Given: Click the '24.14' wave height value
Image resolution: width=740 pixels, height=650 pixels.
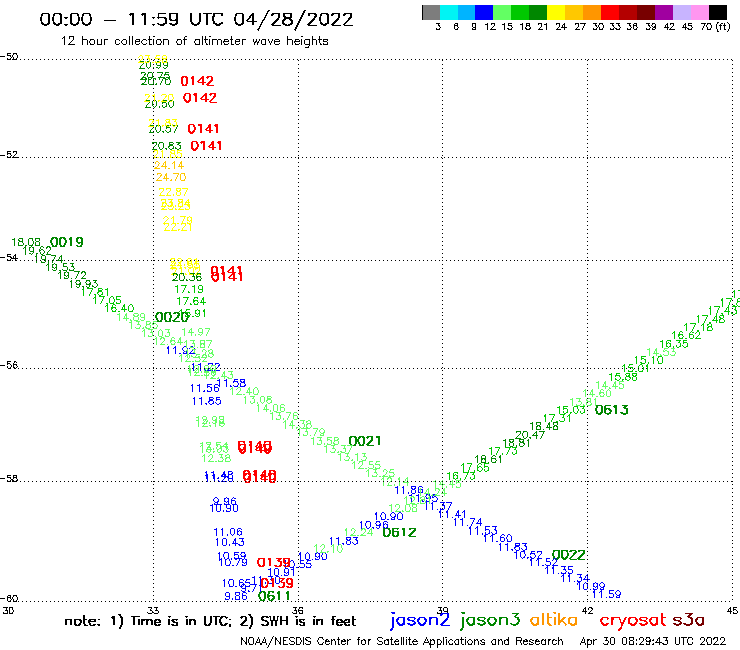Looking at the screenshot, I should (x=169, y=165).
